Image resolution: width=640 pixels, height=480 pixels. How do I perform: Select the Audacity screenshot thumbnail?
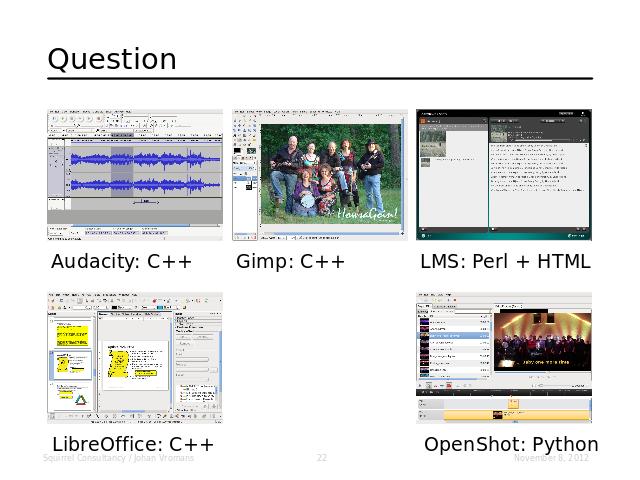(x=135, y=175)
